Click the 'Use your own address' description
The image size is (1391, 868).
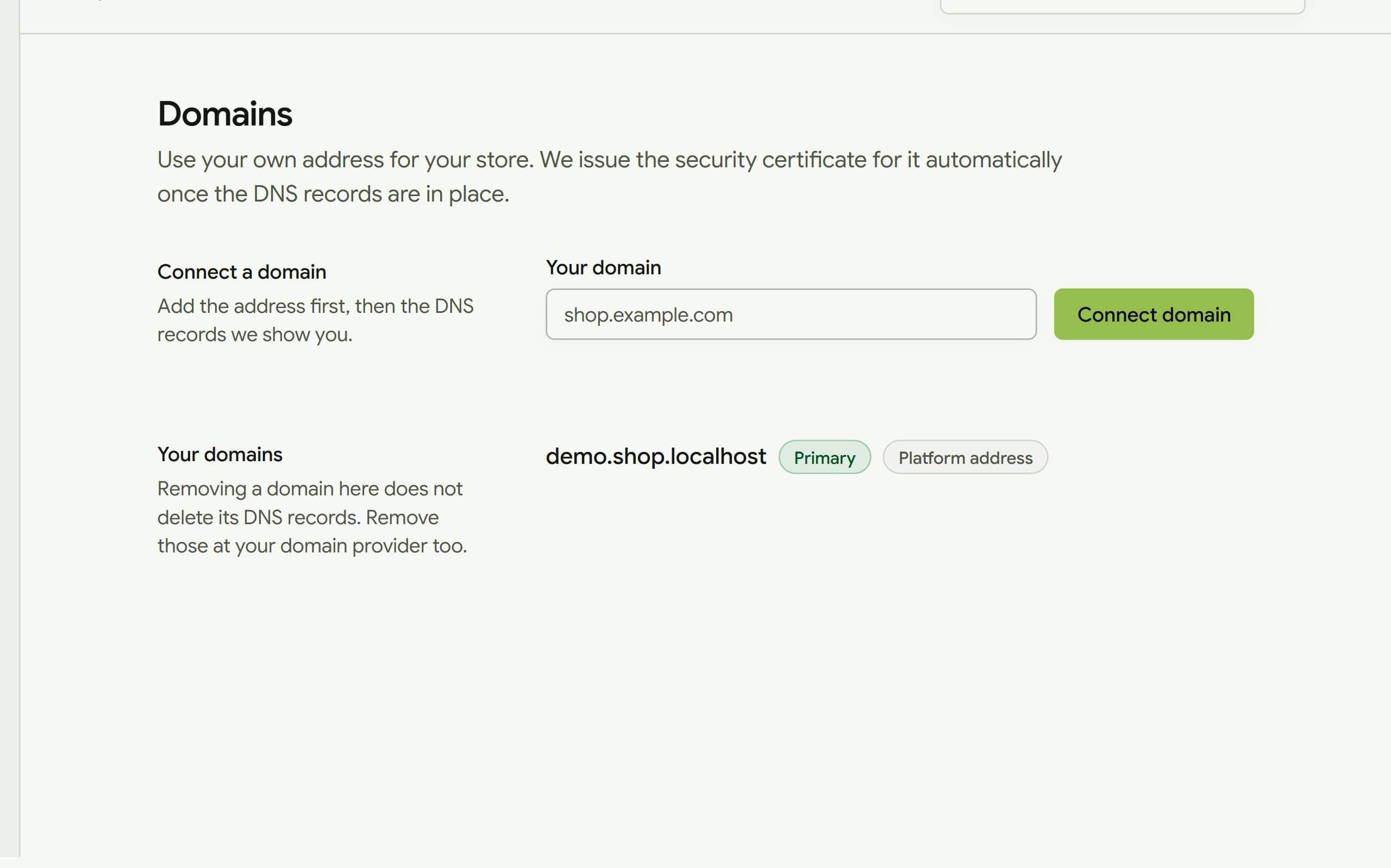tap(610, 177)
